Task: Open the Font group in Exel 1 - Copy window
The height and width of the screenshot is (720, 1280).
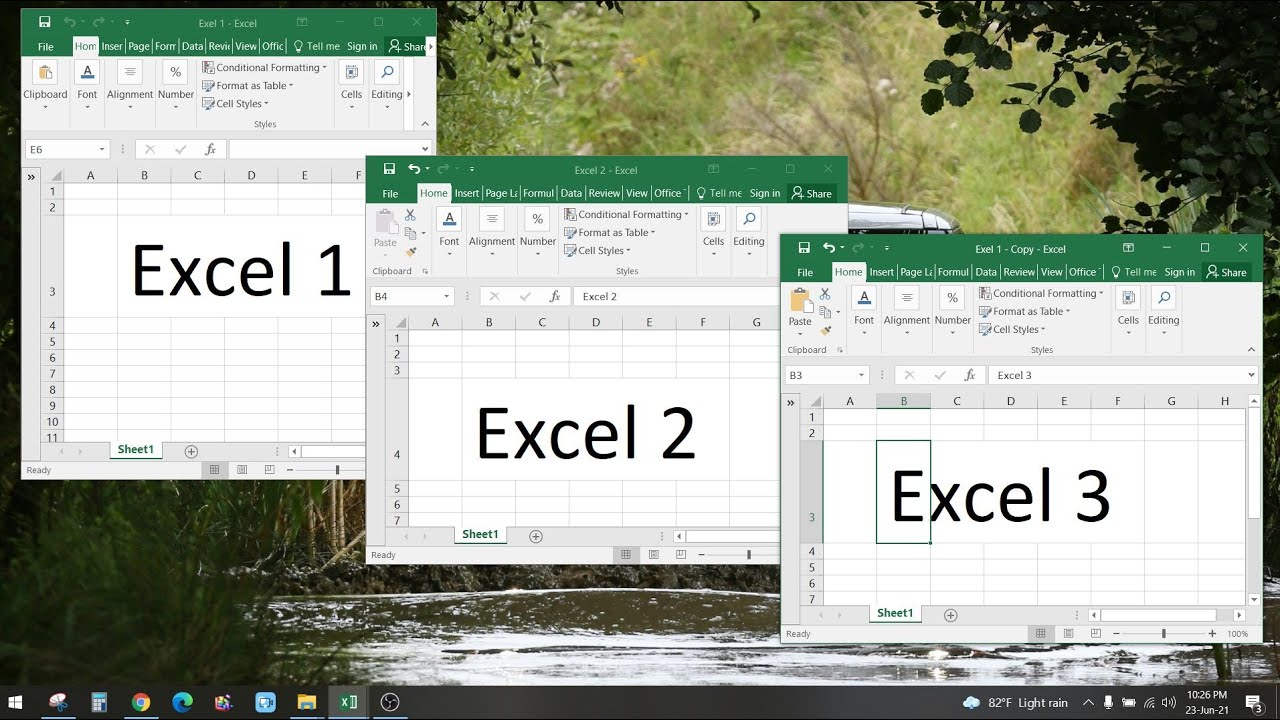Action: click(x=864, y=311)
